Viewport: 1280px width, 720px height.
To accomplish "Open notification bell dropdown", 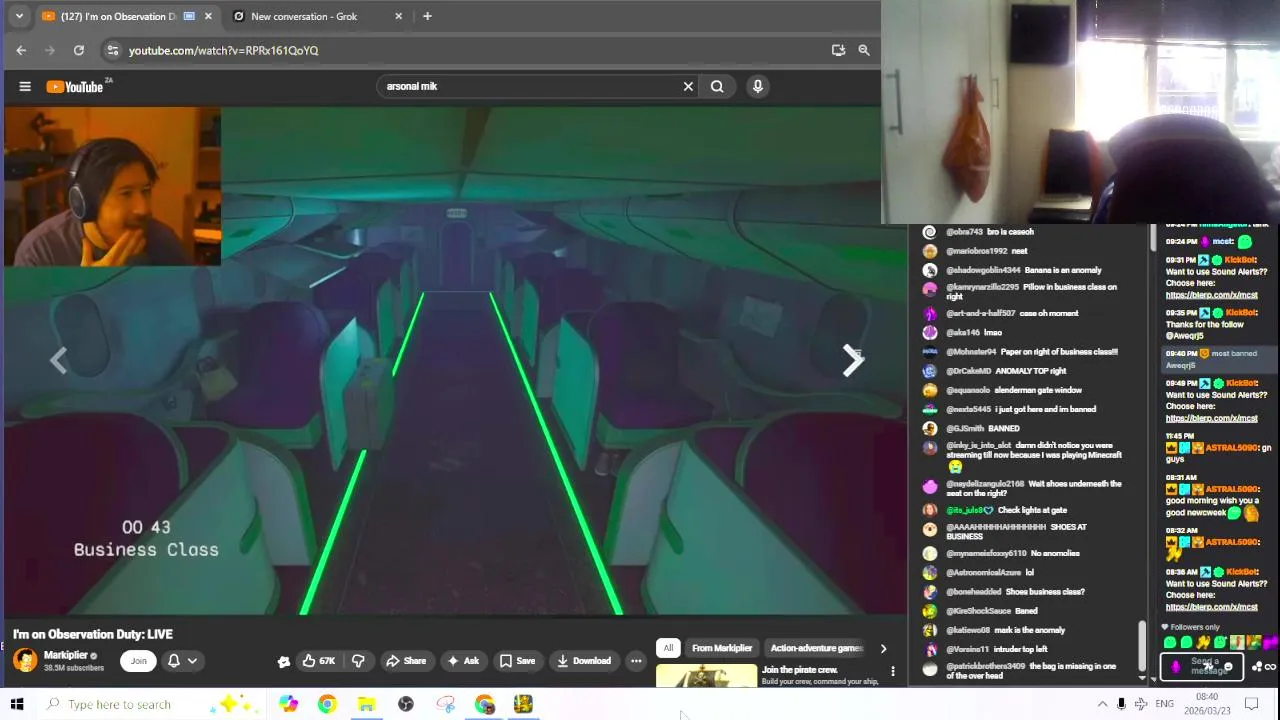I will [x=182, y=660].
